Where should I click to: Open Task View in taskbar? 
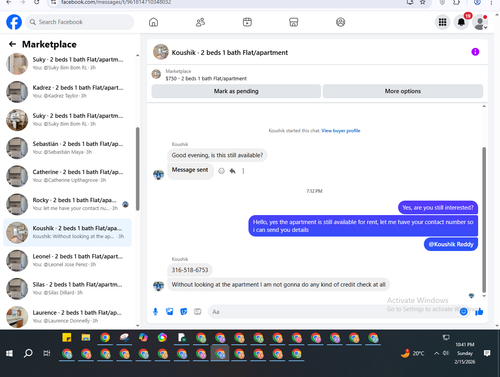coord(47,353)
